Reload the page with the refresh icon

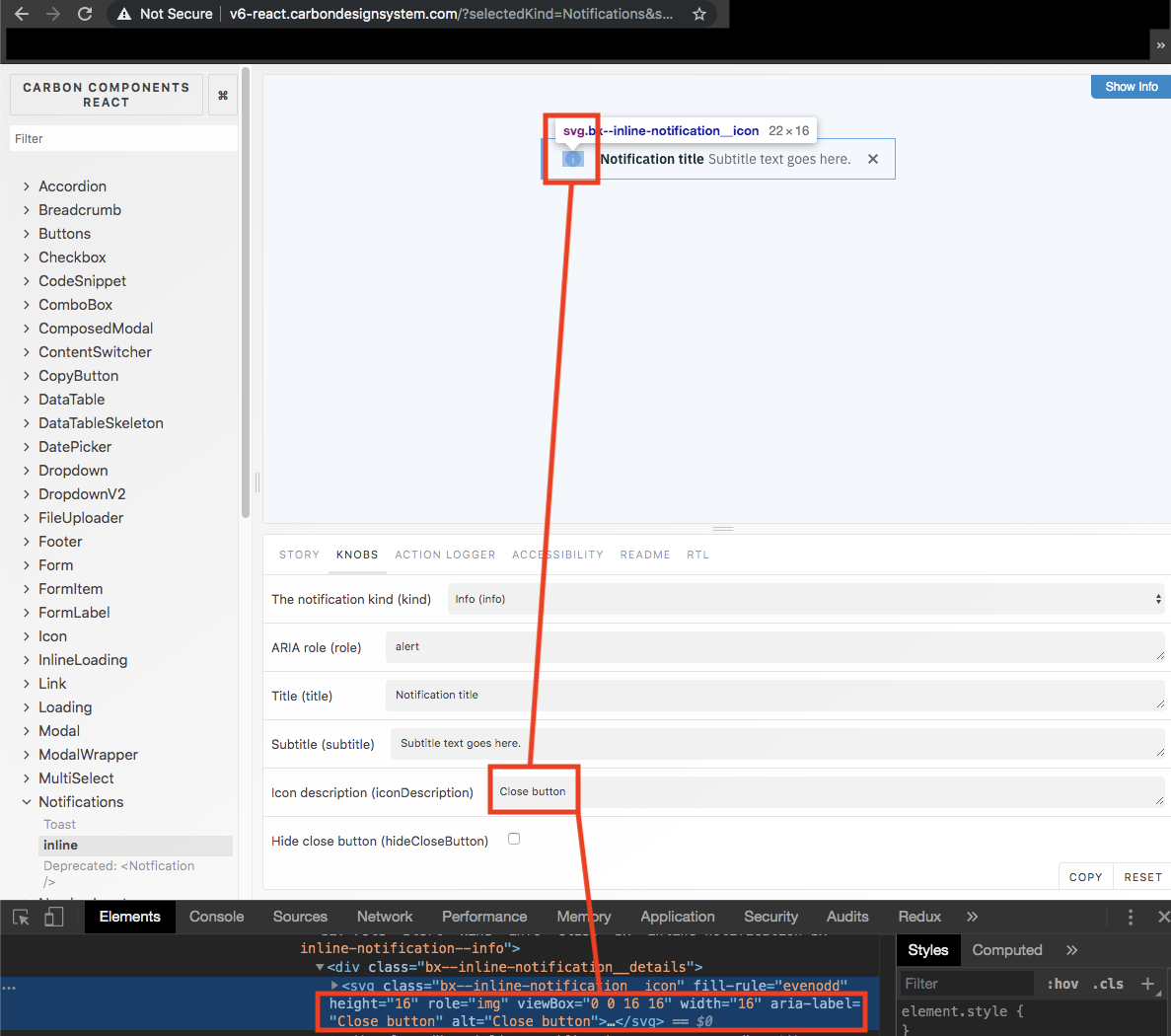click(85, 14)
